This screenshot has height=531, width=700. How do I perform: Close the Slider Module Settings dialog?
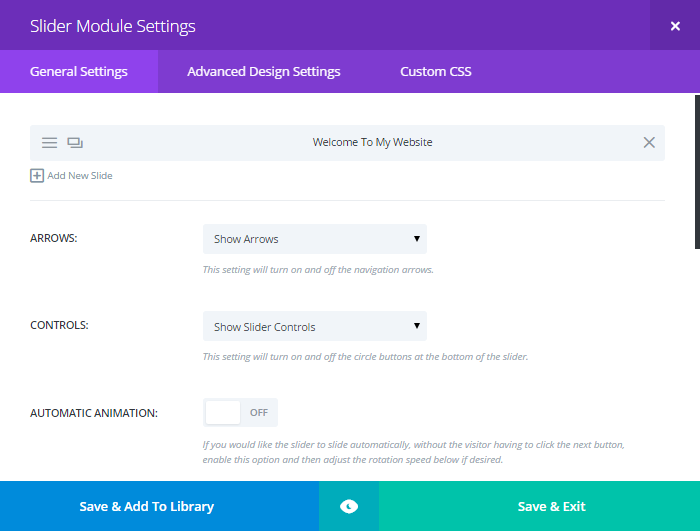pyautogui.click(x=675, y=26)
